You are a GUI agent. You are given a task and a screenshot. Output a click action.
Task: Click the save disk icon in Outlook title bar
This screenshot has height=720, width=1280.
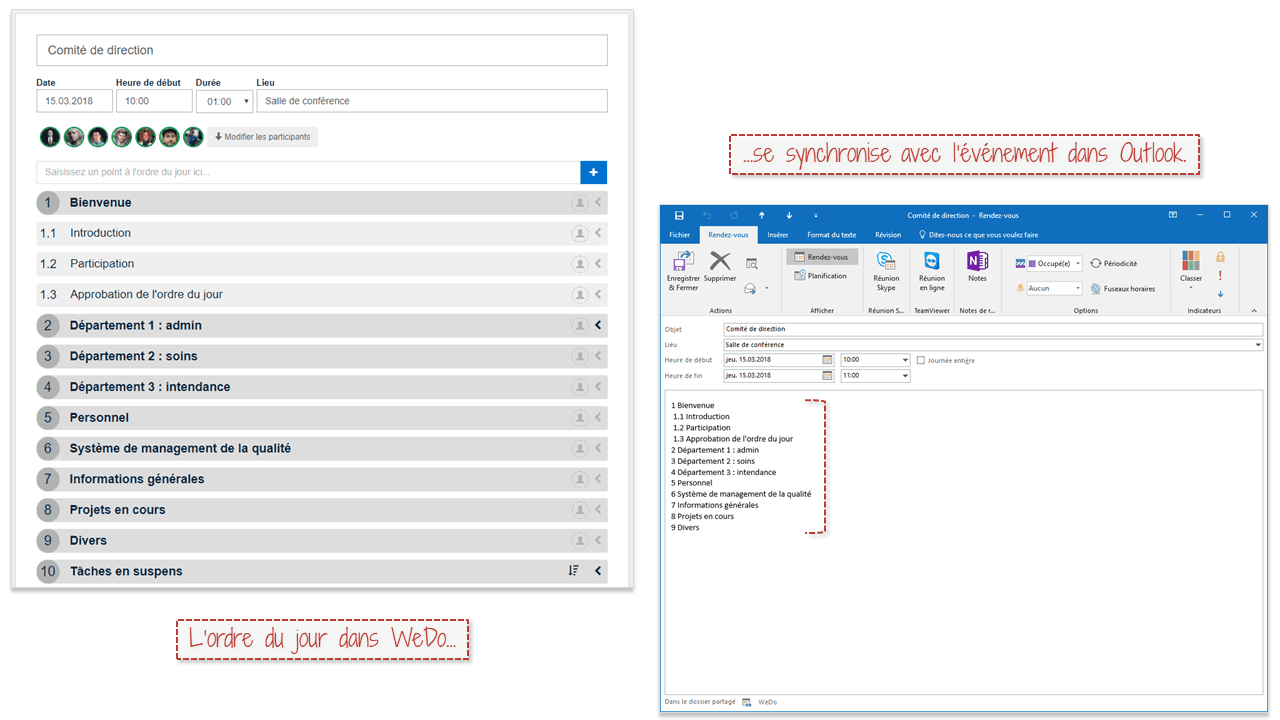pos(679,215)
